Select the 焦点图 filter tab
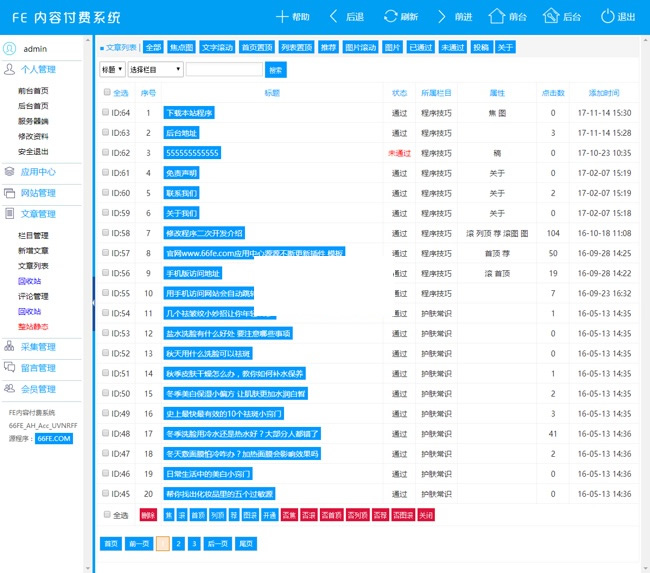Viewport: 650px width, 573px height. pos(181,47)
